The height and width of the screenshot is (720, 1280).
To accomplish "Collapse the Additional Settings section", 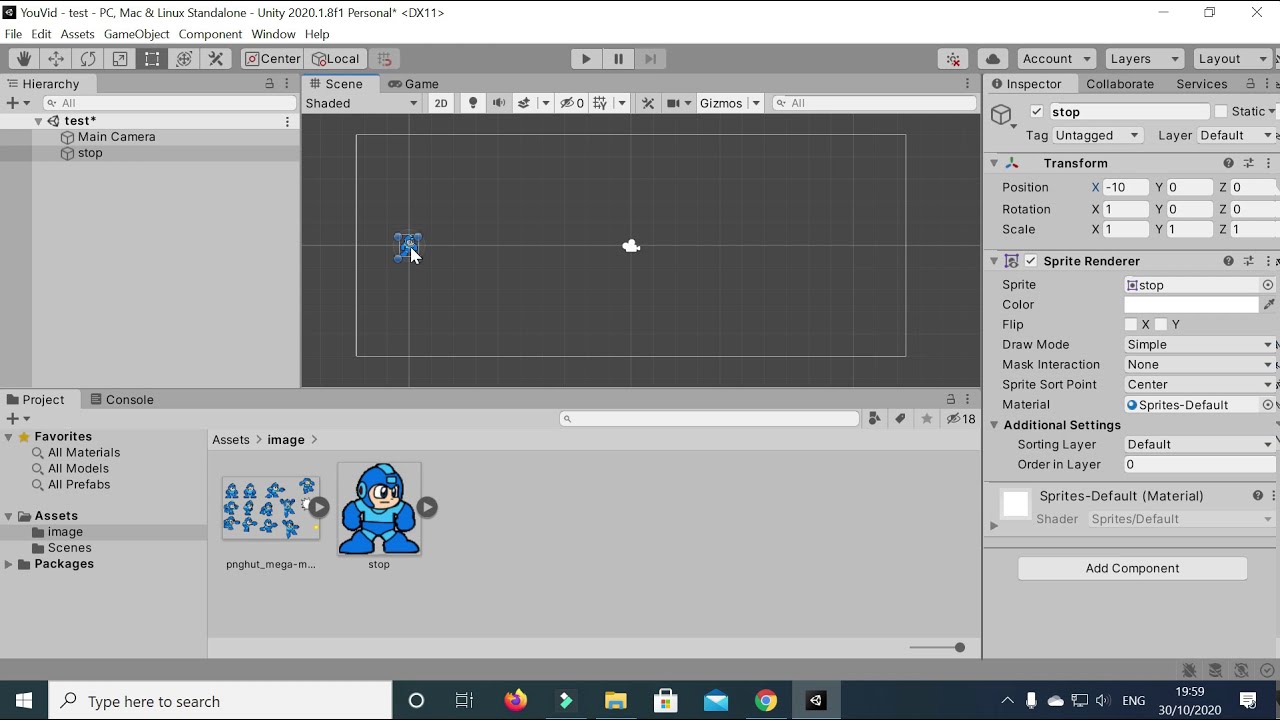I will click(994, 425).
